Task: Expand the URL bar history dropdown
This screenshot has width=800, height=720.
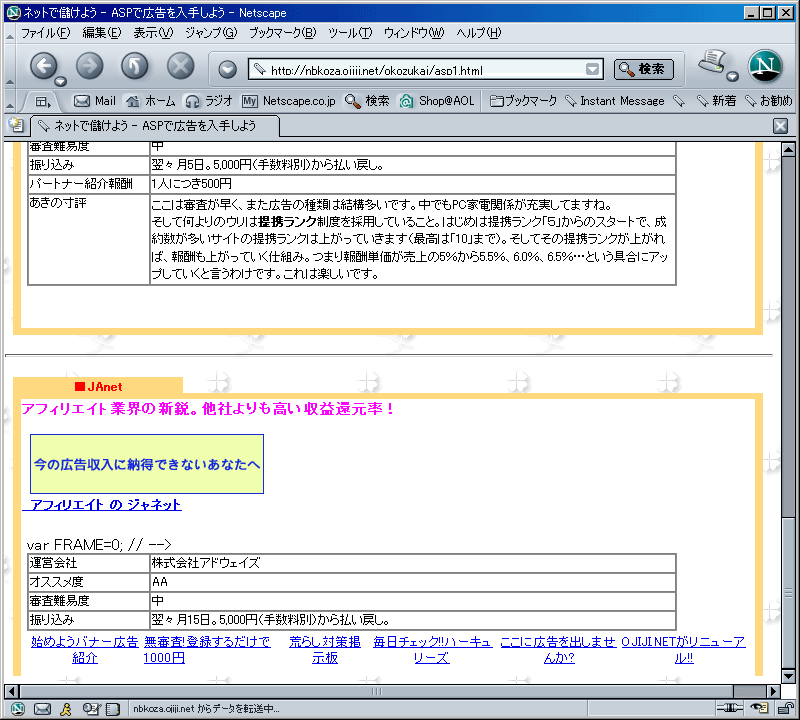Action: pyautogui.click(x=592, y=69)
